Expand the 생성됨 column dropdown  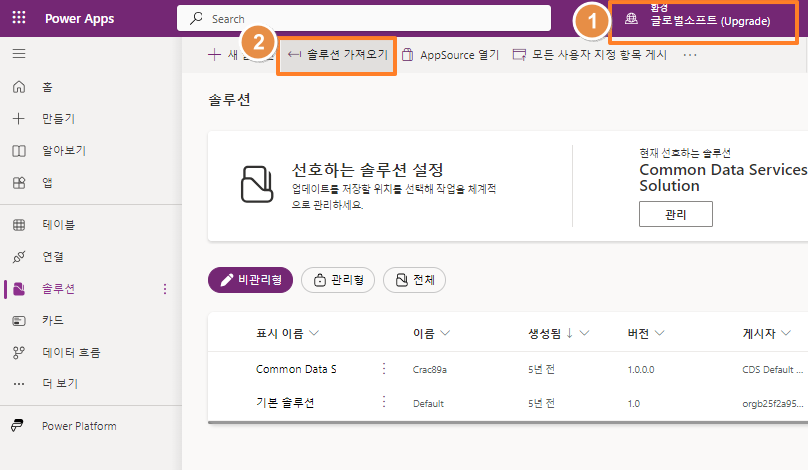pos(584,333)
